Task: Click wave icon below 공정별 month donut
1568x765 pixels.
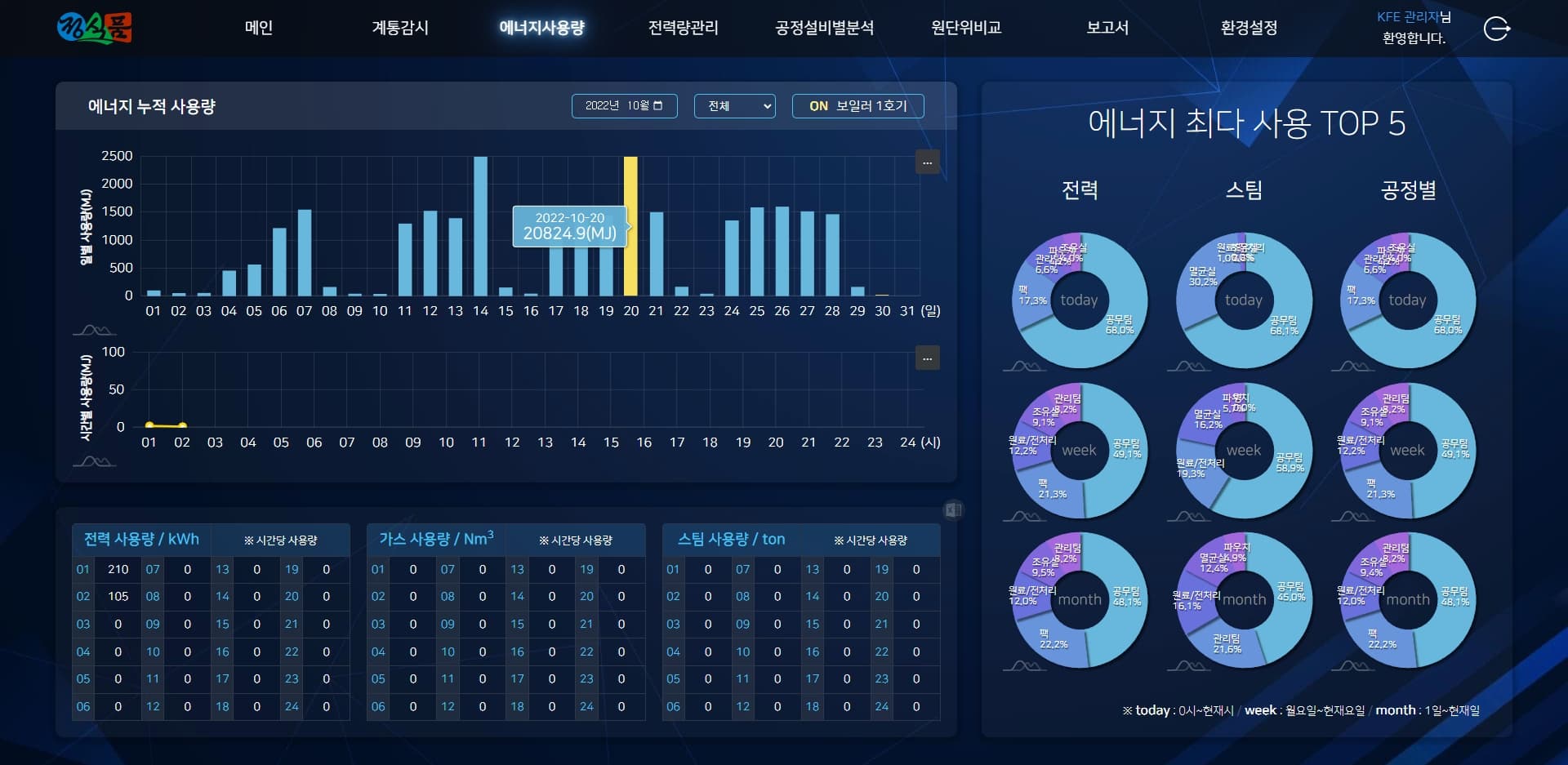Action: [x=1352, y=666]
